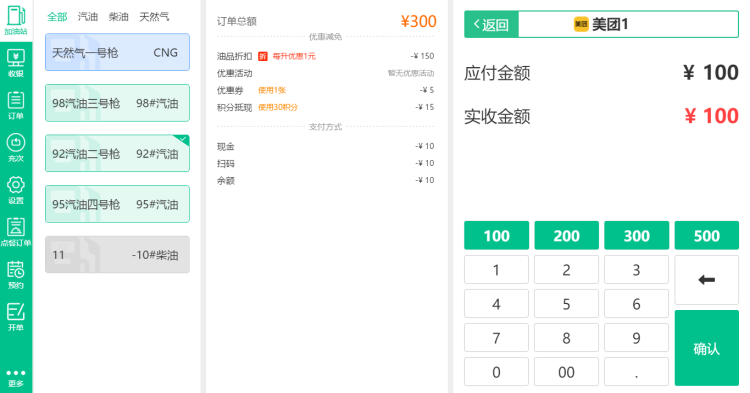Click the backspace arrow key
The width and height of the screenshot is (750, 393).
coord(706,280)
